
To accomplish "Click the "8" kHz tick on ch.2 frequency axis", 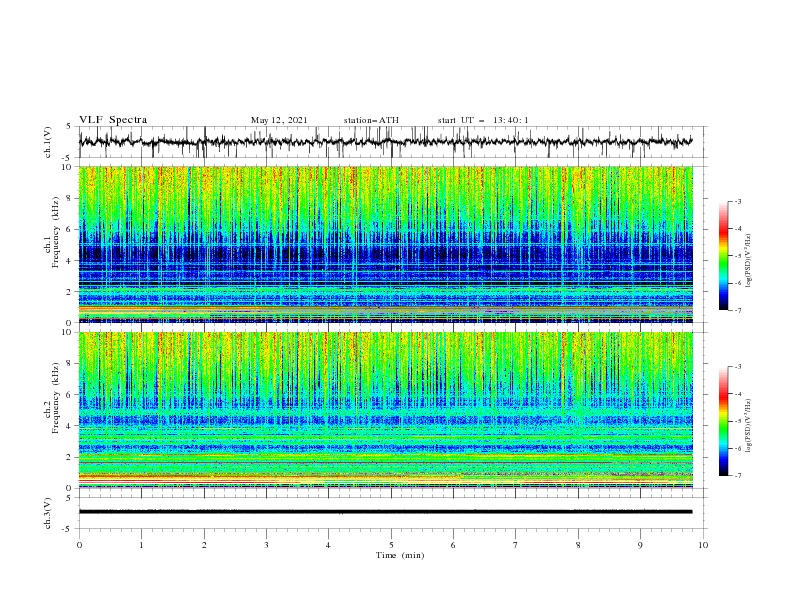I will (x=70, y=364).
